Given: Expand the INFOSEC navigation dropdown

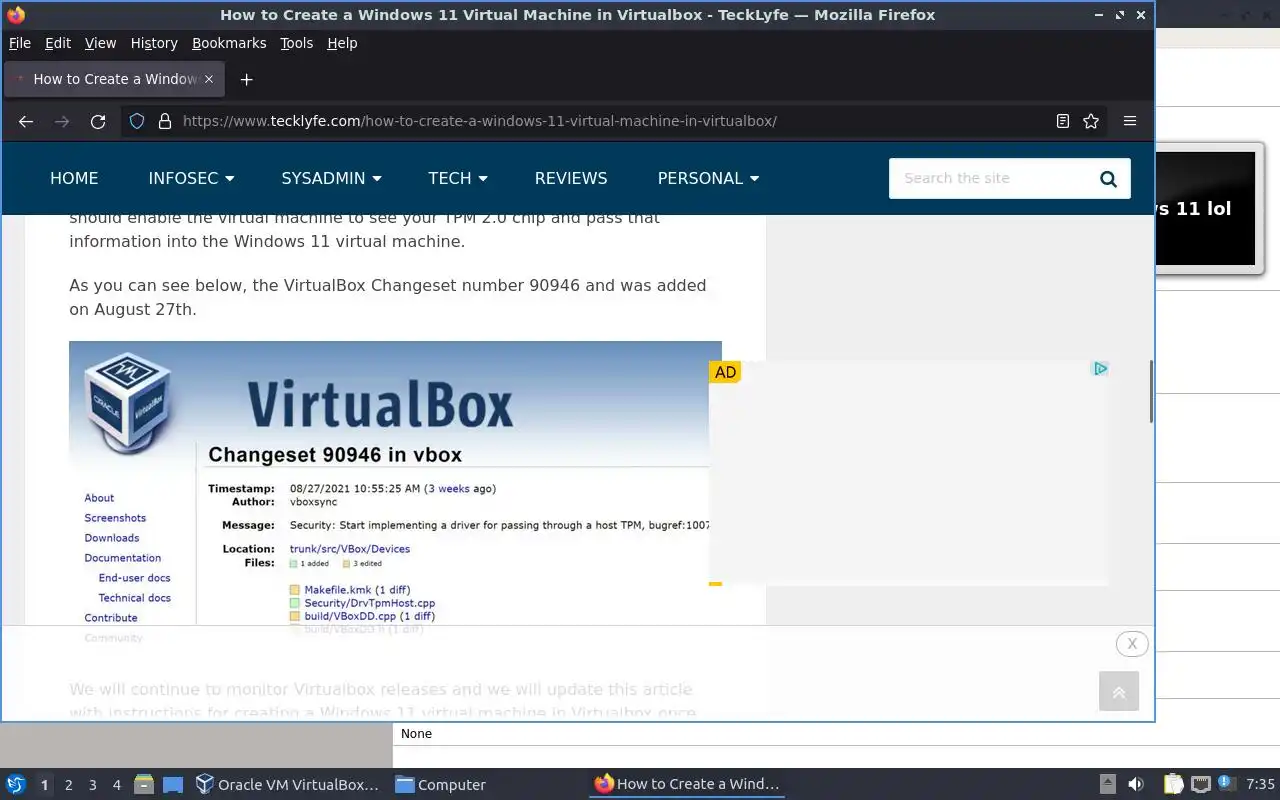Looking at the screenshot, I should click(x=191, y=178).
